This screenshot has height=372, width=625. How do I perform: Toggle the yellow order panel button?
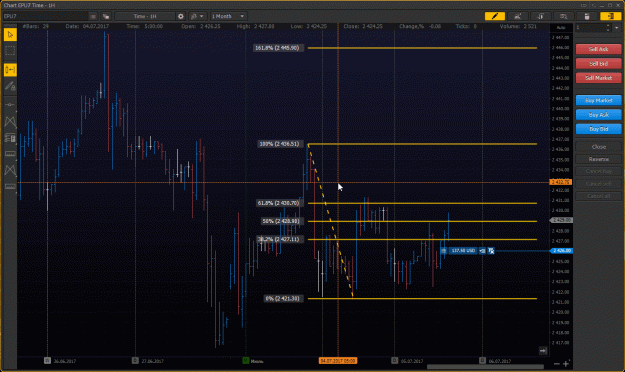click(610, 16)
